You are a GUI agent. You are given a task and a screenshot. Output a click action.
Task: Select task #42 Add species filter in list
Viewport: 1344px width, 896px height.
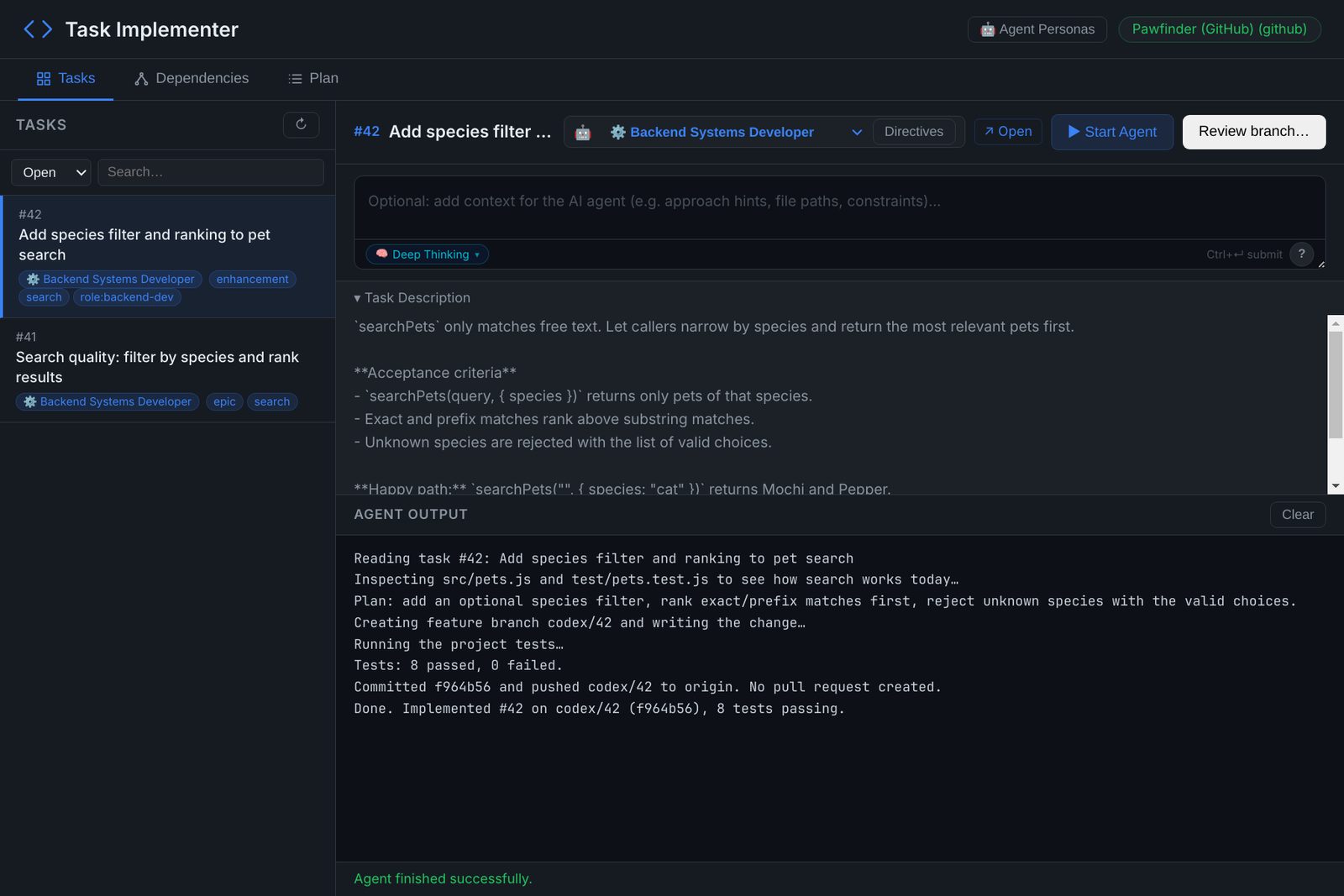(x=168, y=256)
